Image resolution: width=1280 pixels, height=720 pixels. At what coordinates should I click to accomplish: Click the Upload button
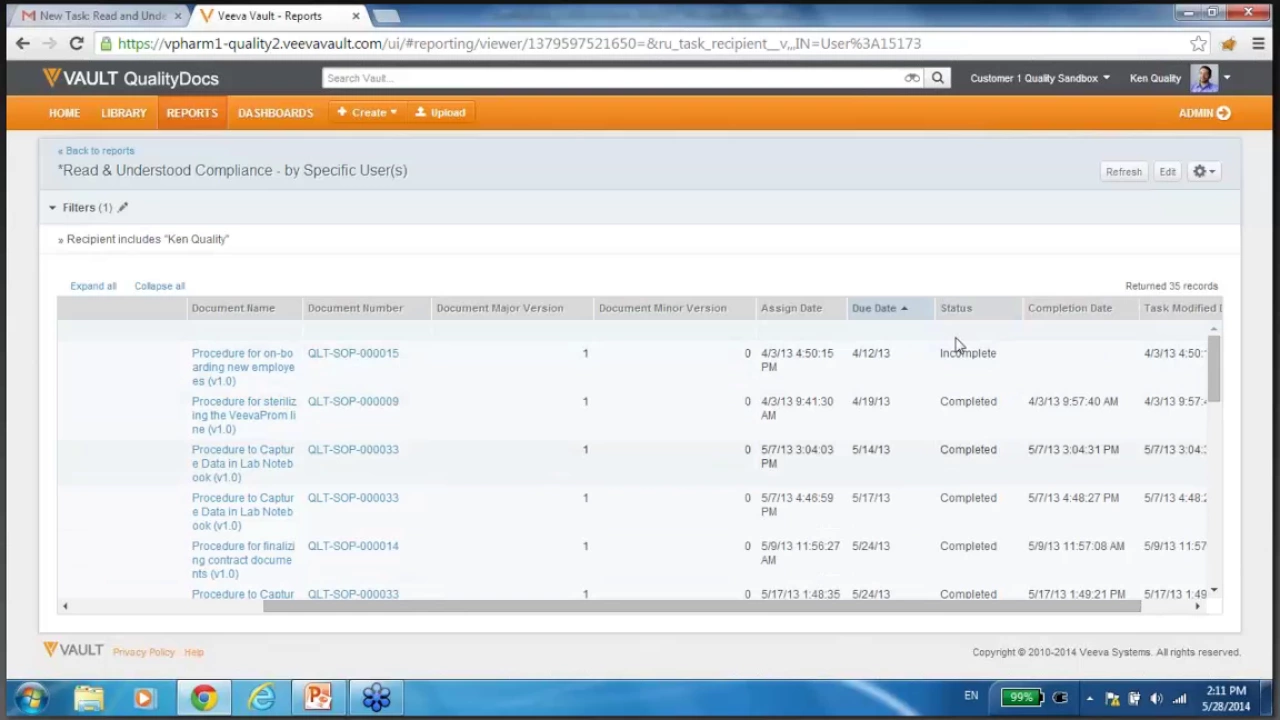pos(441,112)
